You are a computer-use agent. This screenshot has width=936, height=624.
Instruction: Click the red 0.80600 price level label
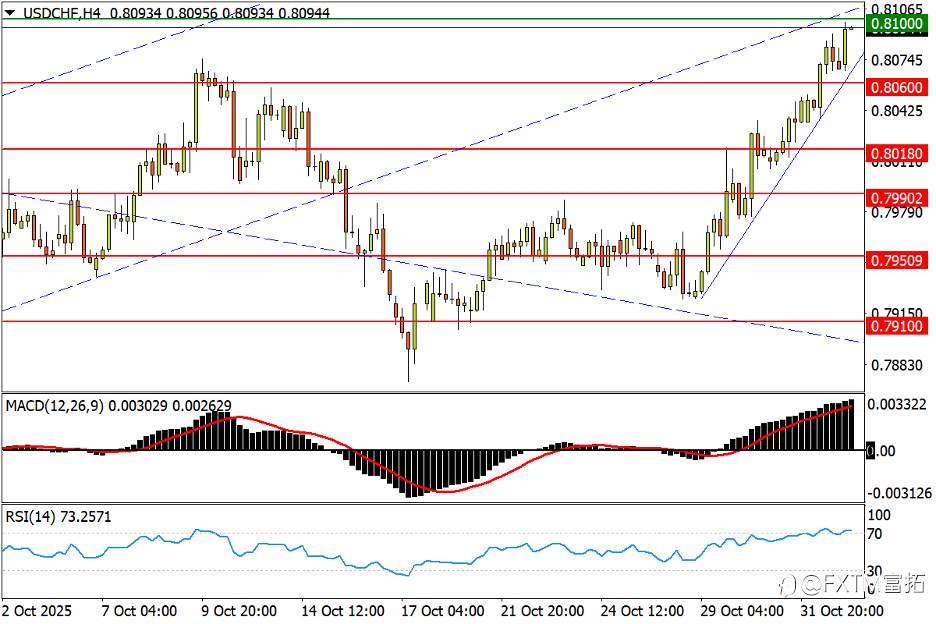click(x=897, y=87)
